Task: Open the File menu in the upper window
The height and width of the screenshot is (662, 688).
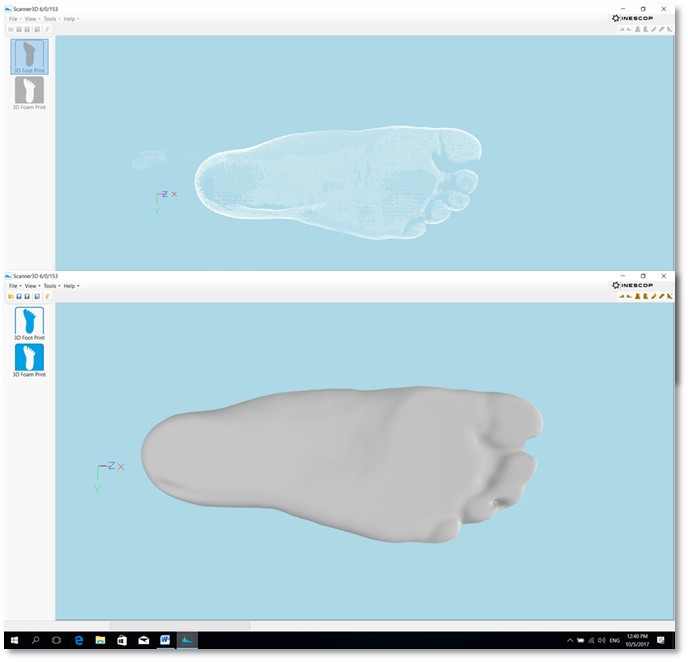Action: [13, 19]
